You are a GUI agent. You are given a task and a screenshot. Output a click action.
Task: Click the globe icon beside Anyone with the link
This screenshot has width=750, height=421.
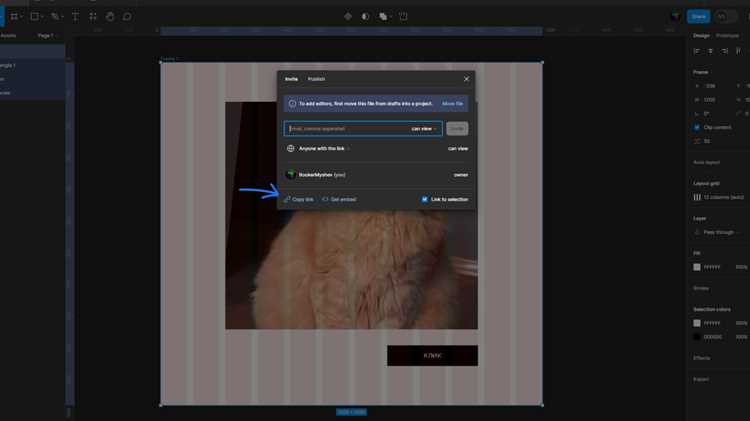pos(290,148)
